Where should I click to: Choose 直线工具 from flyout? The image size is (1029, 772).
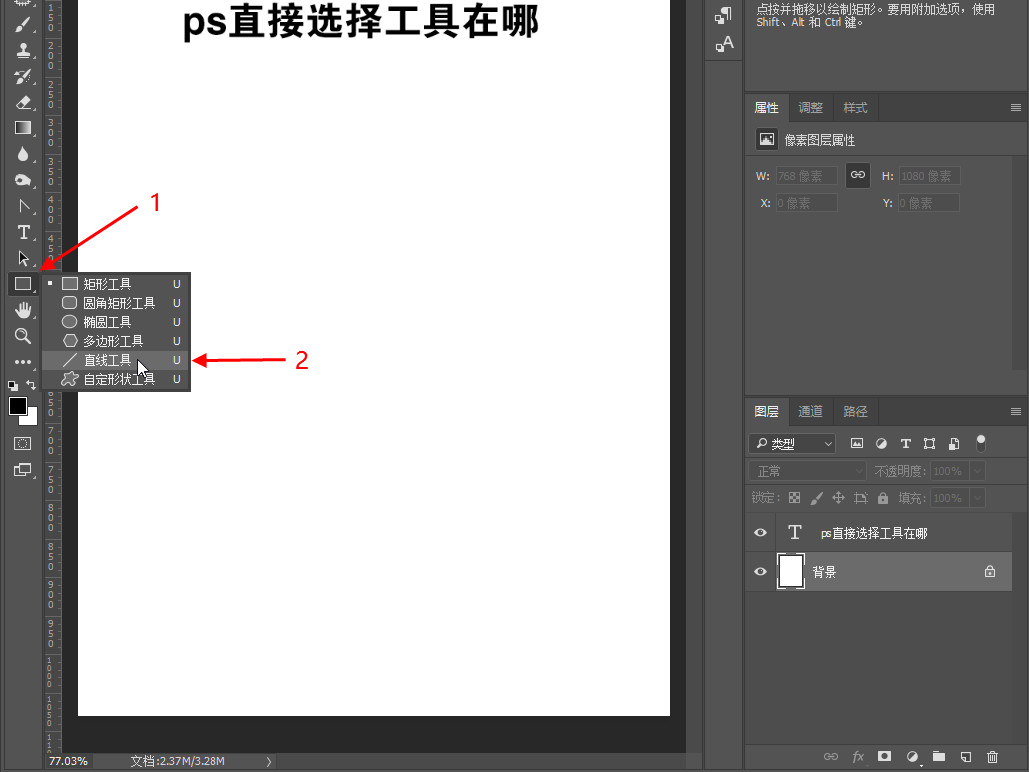(116, 360)
